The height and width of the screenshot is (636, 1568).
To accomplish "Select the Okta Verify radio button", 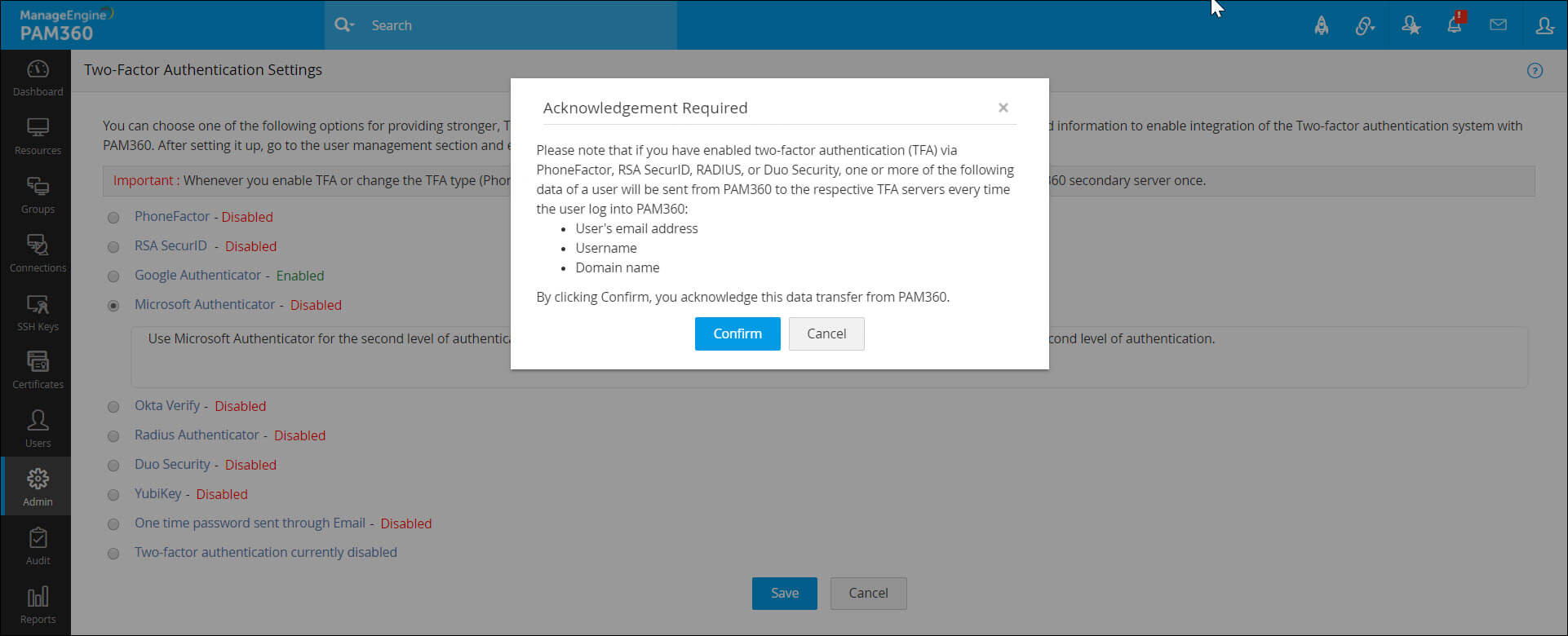I will click(113, 407).
